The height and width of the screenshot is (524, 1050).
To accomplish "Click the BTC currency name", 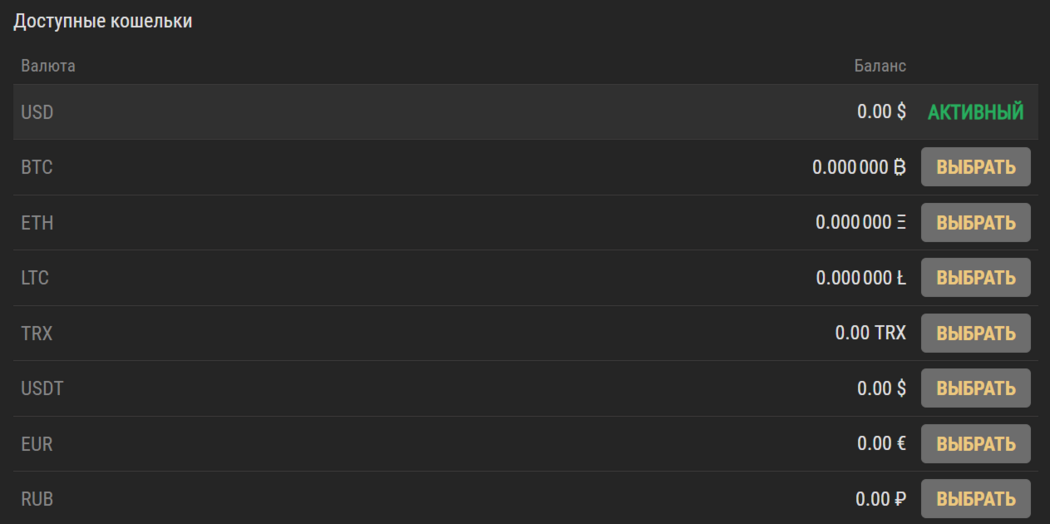I will coord(37,167).
